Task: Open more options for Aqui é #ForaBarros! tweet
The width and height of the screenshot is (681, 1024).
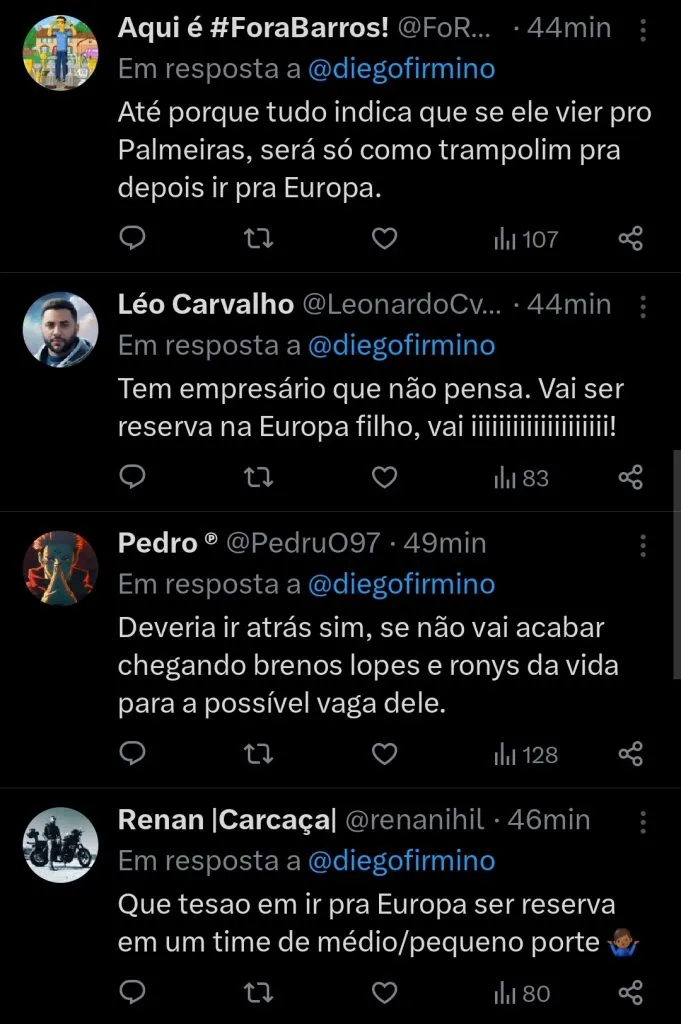Action: [x=643, y=29]
